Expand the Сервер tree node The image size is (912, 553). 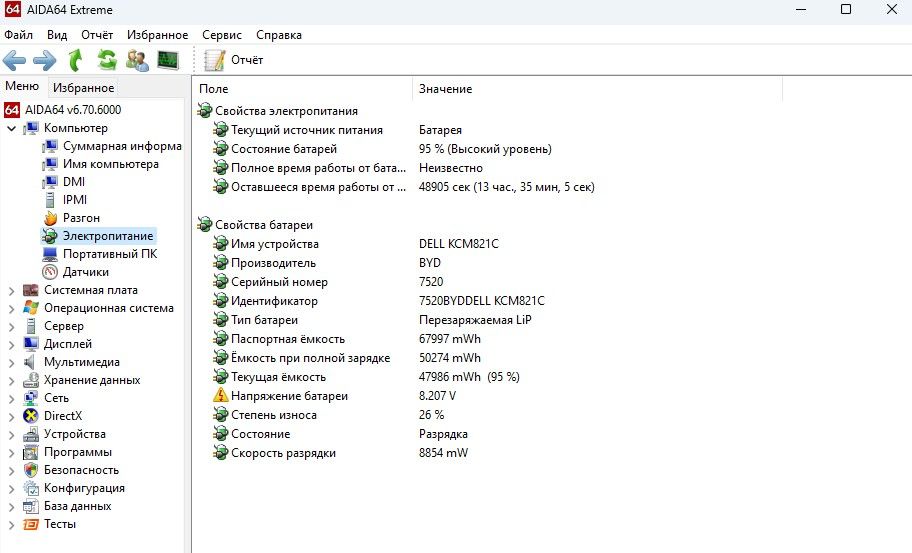(12, 327)
